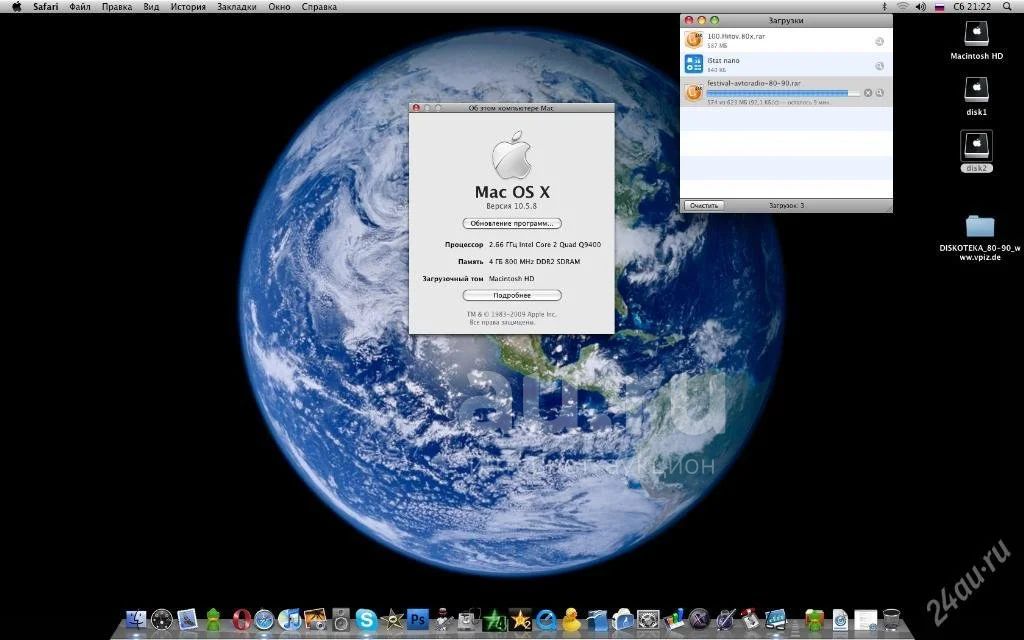This screenshot has height=640, width=1024.
Task: Launch iTunes from the Dock
Action: (x=289, y=619)
